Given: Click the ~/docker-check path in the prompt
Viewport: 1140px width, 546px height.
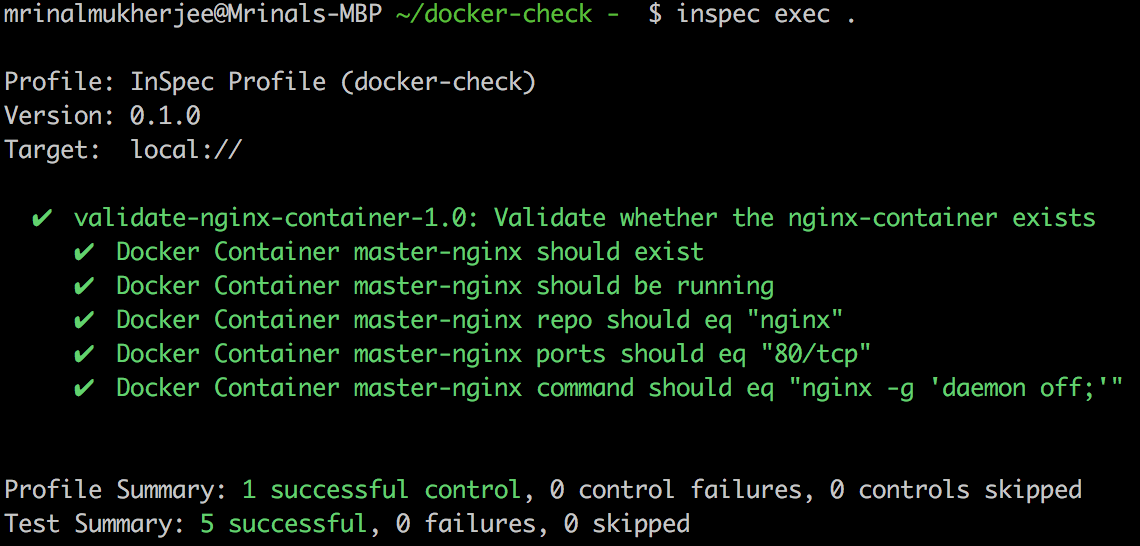Looking at the screenshot, I should click(494, 15).
